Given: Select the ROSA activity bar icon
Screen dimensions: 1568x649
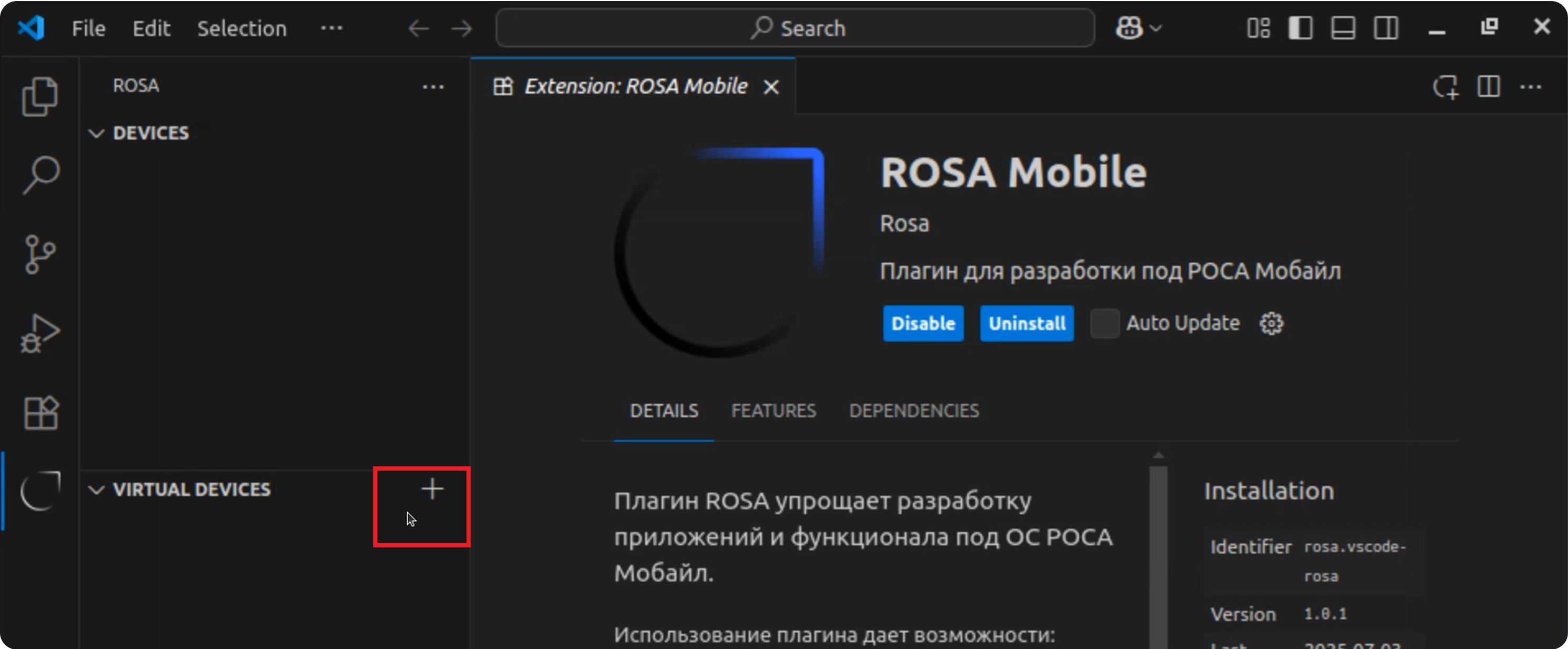Looking at the screenshot, I should coord(41,491).
